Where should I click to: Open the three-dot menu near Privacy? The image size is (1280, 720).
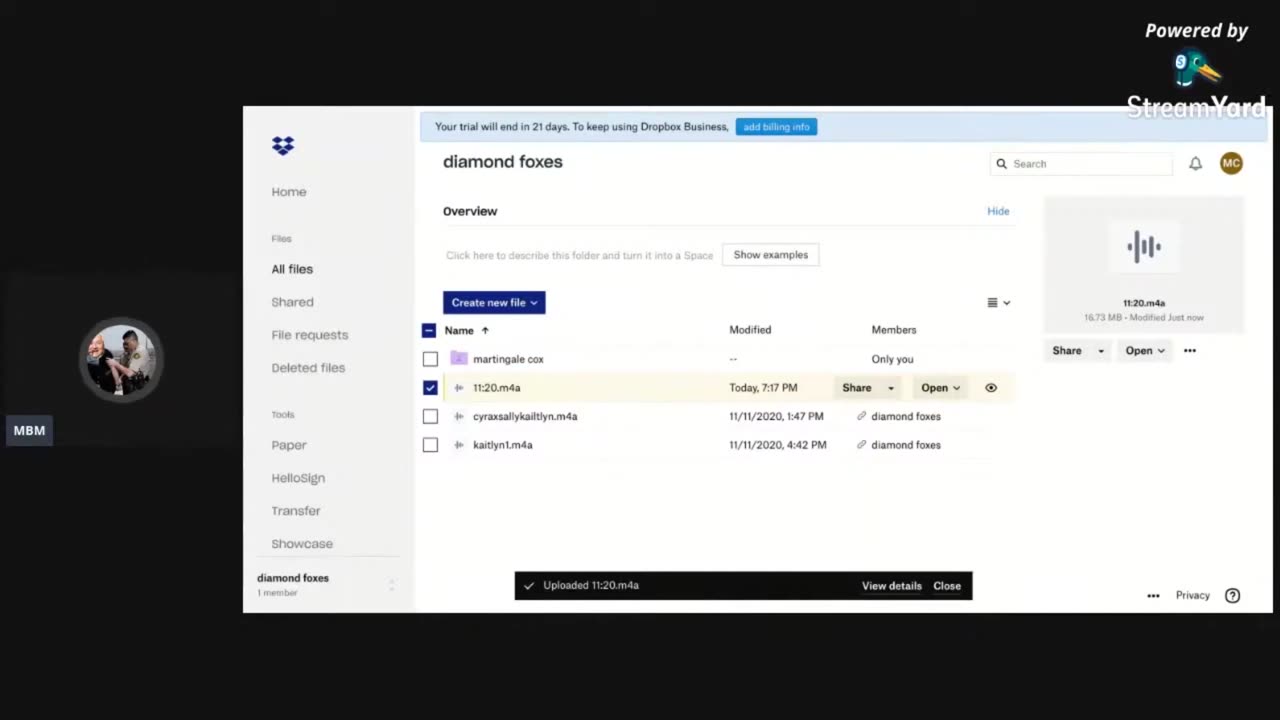(x=1153, y=595)
